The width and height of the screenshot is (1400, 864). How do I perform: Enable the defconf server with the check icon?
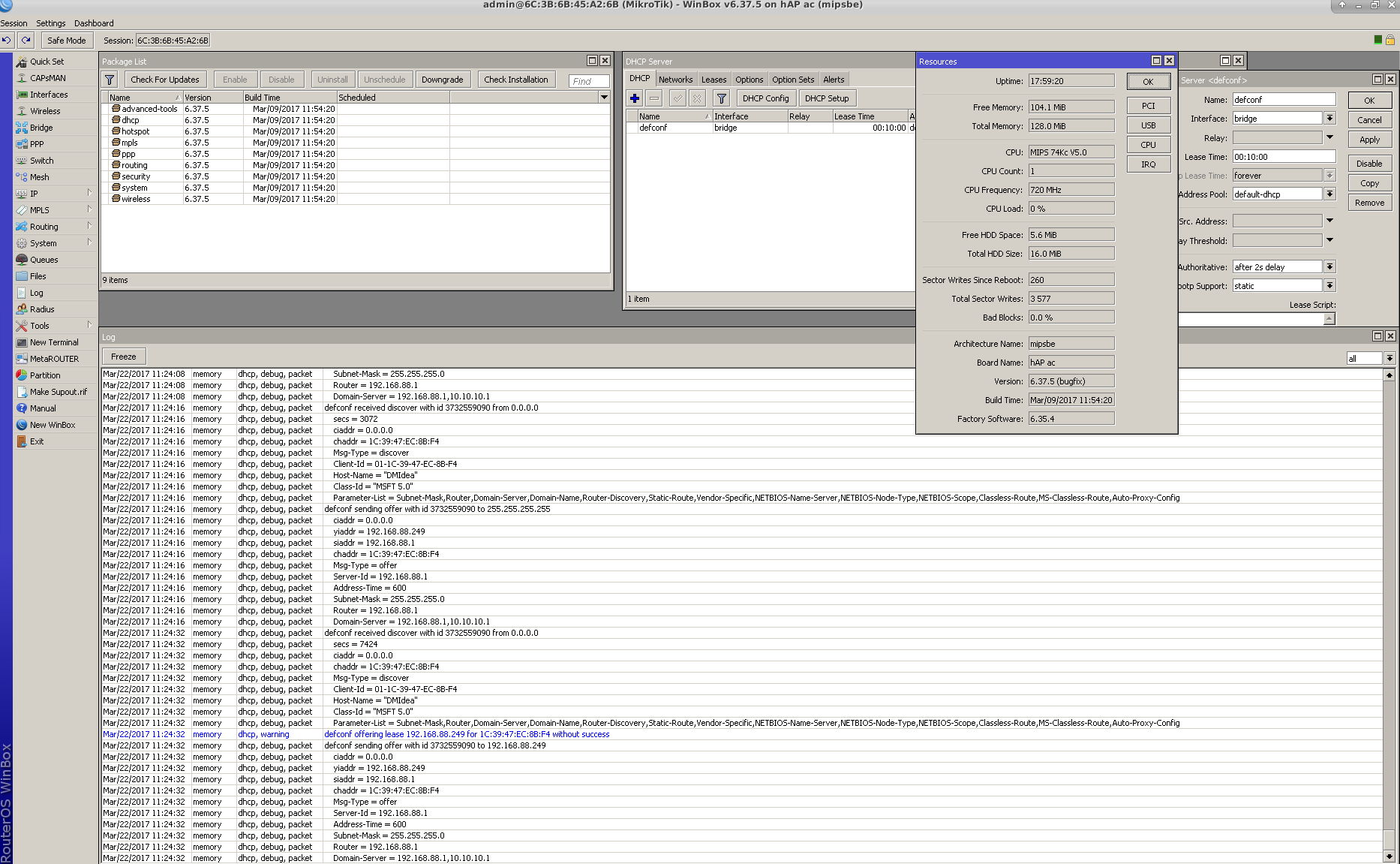pyautogui.click(x=677, y=98)
